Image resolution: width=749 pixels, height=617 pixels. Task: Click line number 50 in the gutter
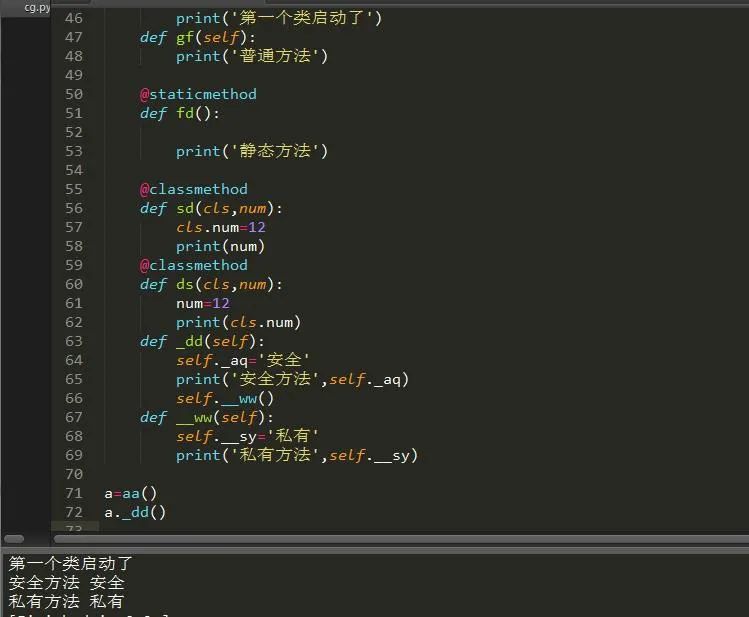pyautogui.click(x=73, y=94)
